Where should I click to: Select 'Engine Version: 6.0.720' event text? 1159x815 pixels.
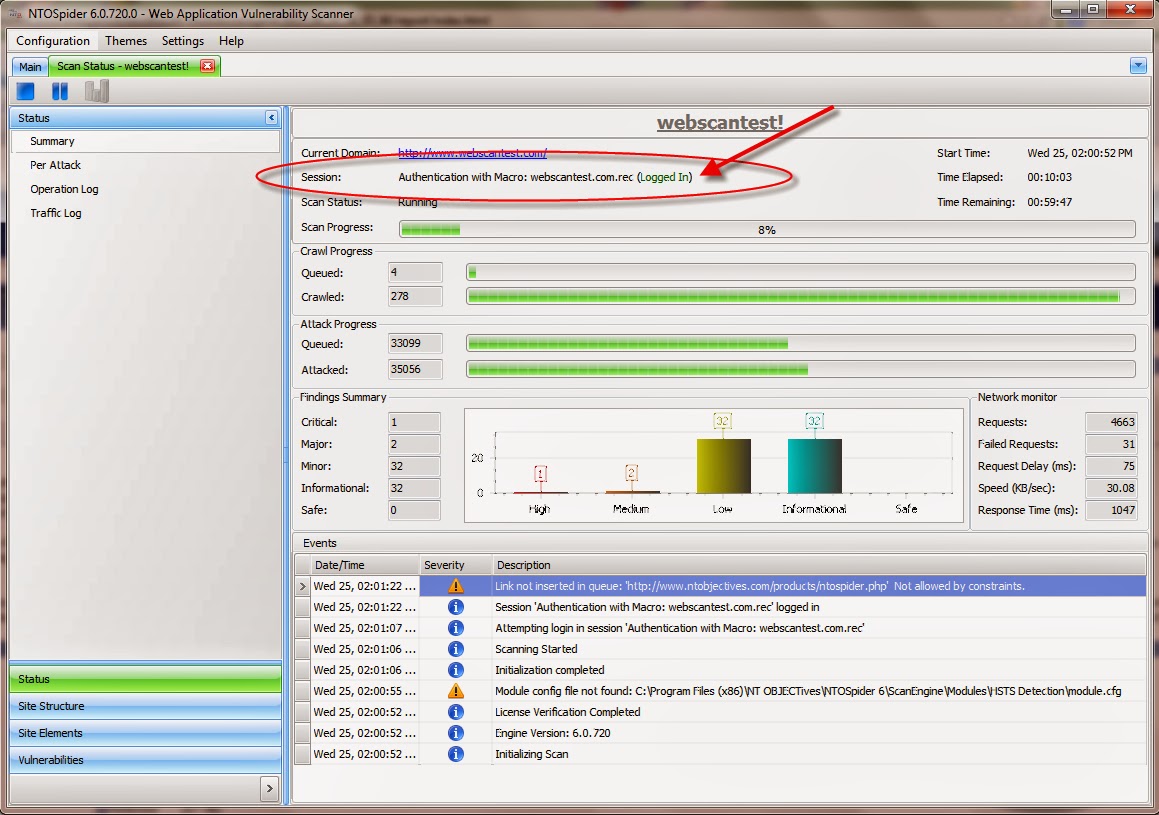coord(552,733)
